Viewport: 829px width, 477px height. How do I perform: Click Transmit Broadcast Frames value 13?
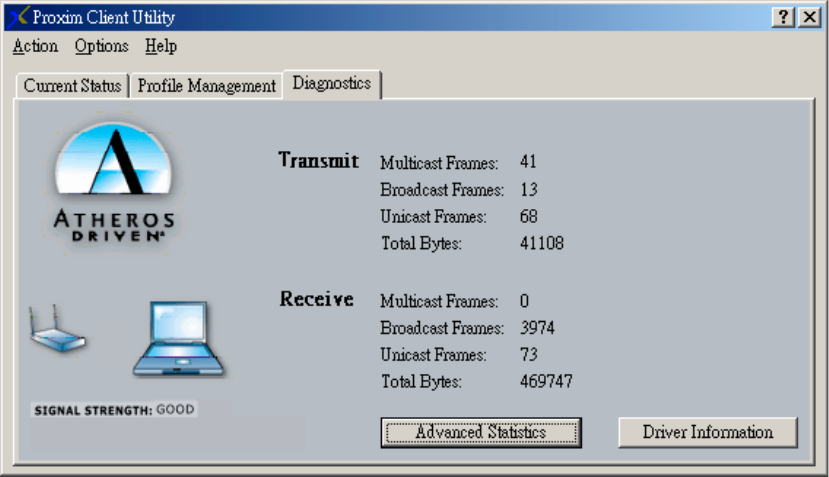529,189
